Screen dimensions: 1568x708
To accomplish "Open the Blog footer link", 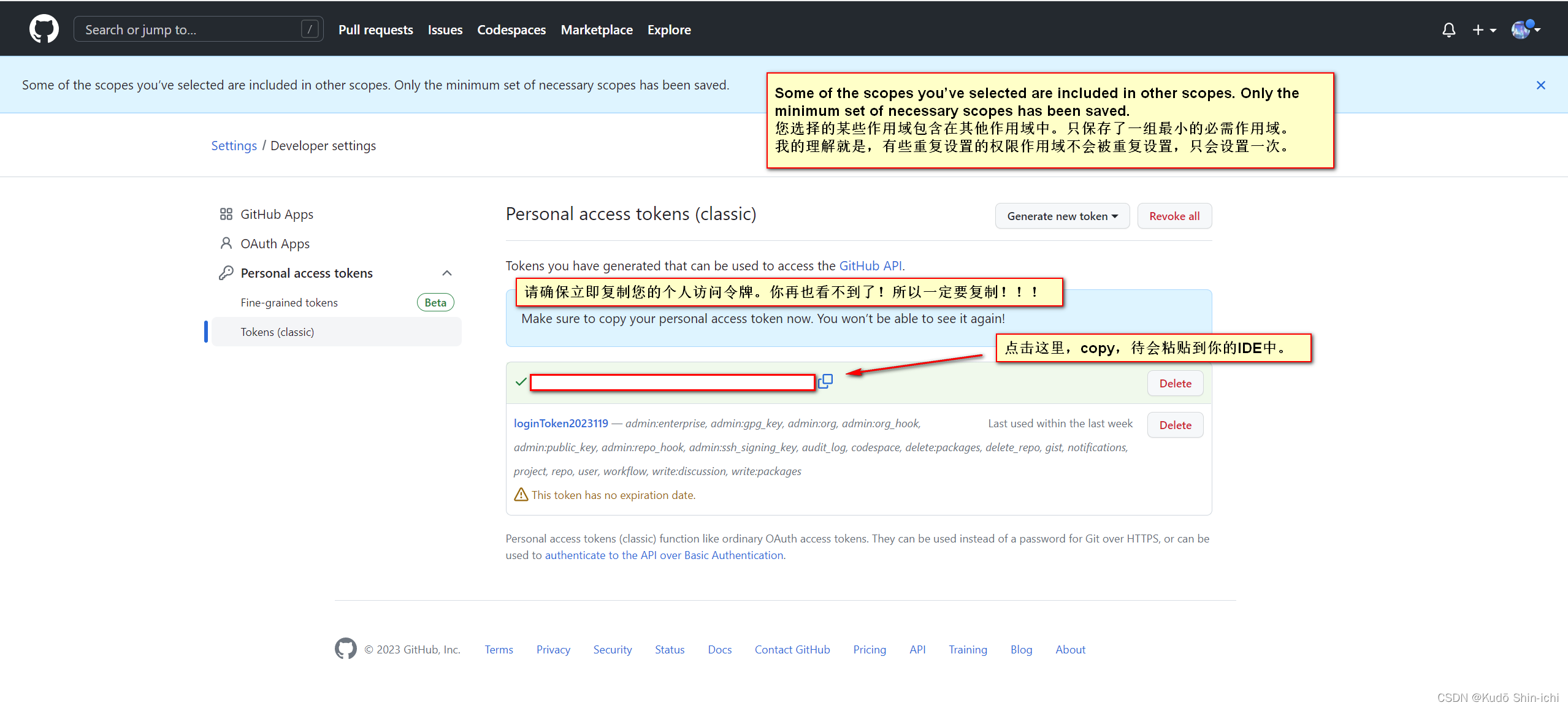I will pyautogui.click(x=1021, y=649).
